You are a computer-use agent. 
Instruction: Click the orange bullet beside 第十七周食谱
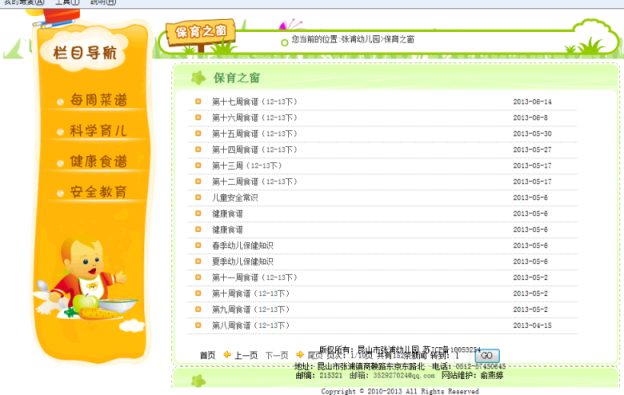point(198,101)
